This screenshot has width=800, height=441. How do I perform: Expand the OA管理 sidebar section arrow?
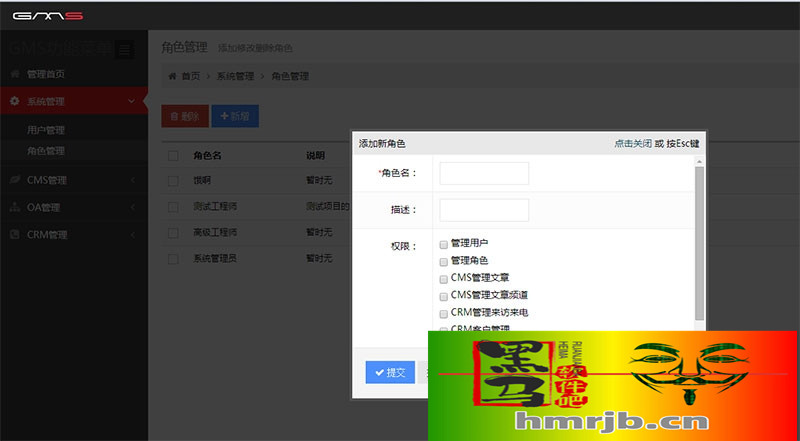[132, 208]
